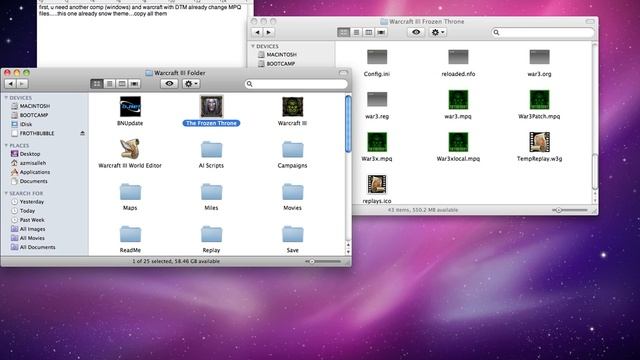Select the War3x.mpq file

point(377,142)
